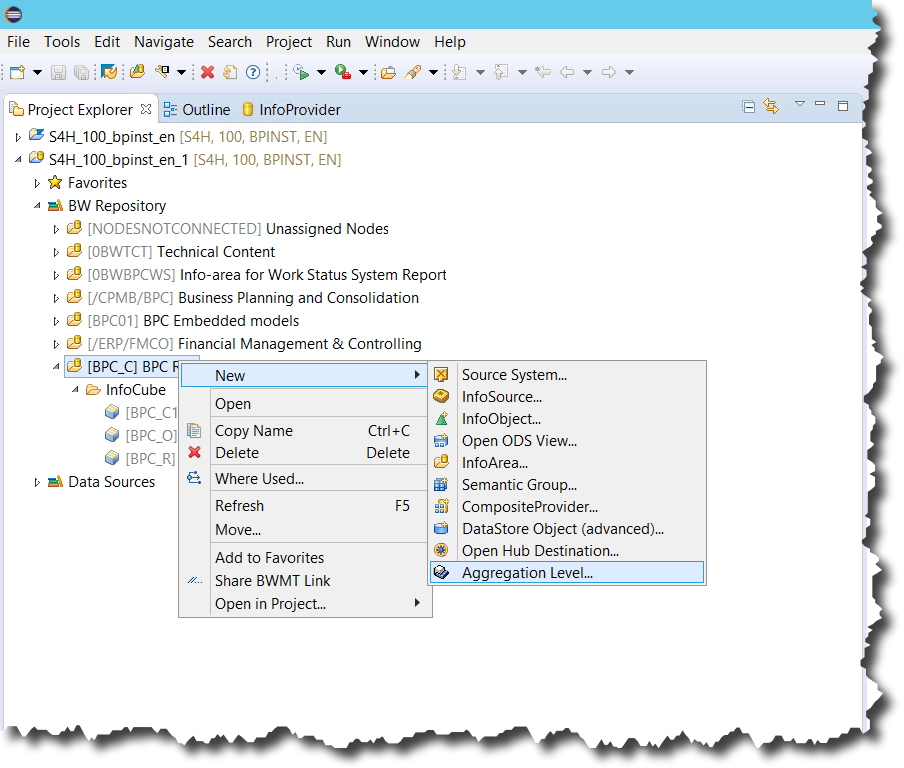Click the Collapse All icon in Project Explorer
The width and height of the screenshot is (904, 768).
click(x=748, y=107)
